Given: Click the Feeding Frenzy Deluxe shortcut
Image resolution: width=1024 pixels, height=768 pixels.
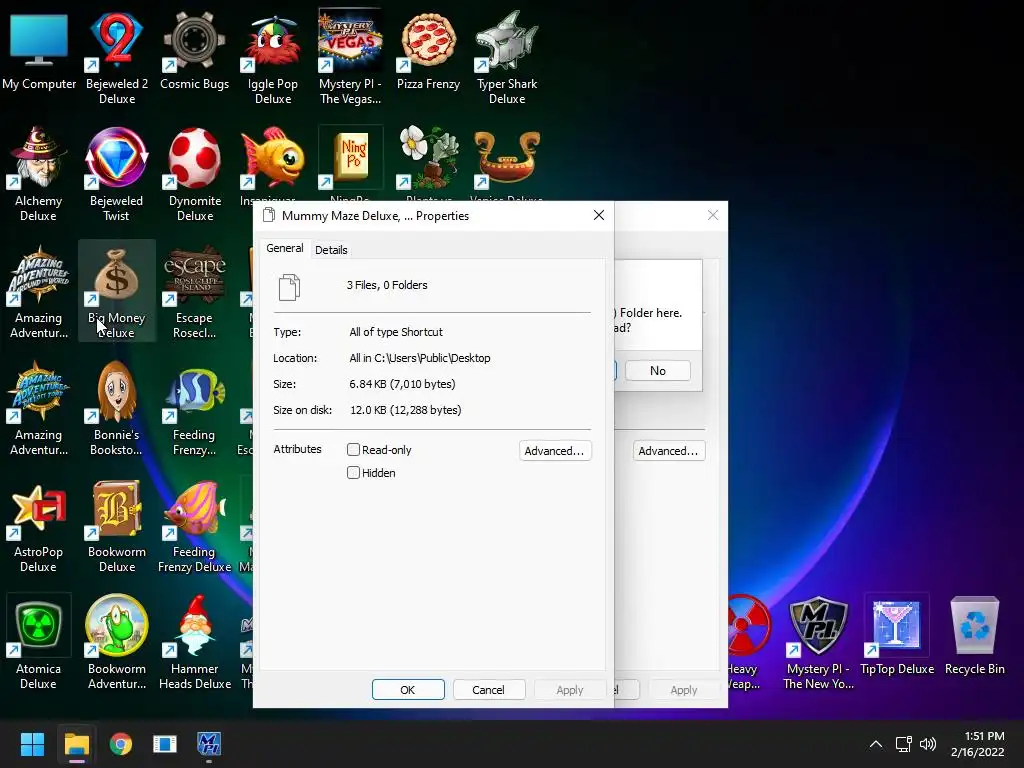Looking at the screenshot, I should point(195,526).
